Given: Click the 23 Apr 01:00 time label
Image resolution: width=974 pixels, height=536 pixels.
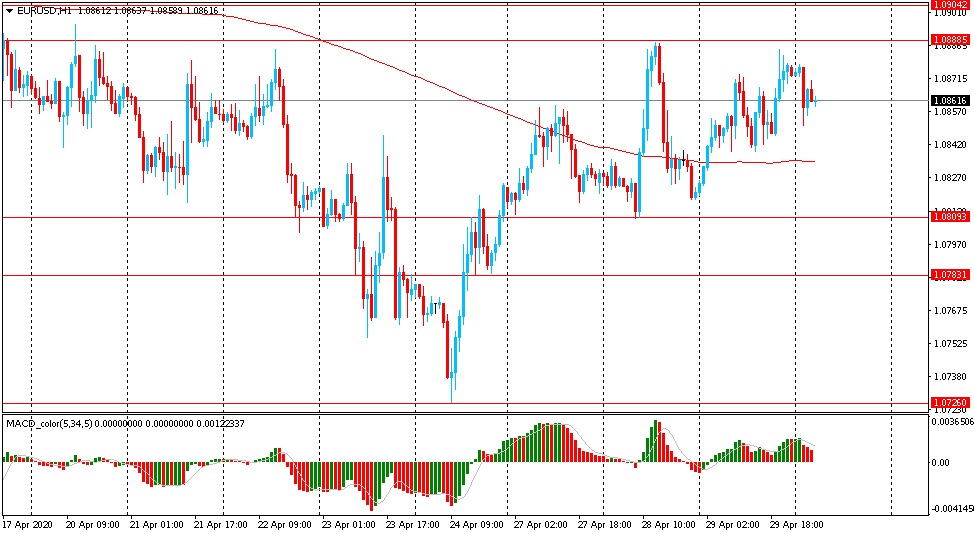Looking at the screenshot, I should click(x=348, y=525).
